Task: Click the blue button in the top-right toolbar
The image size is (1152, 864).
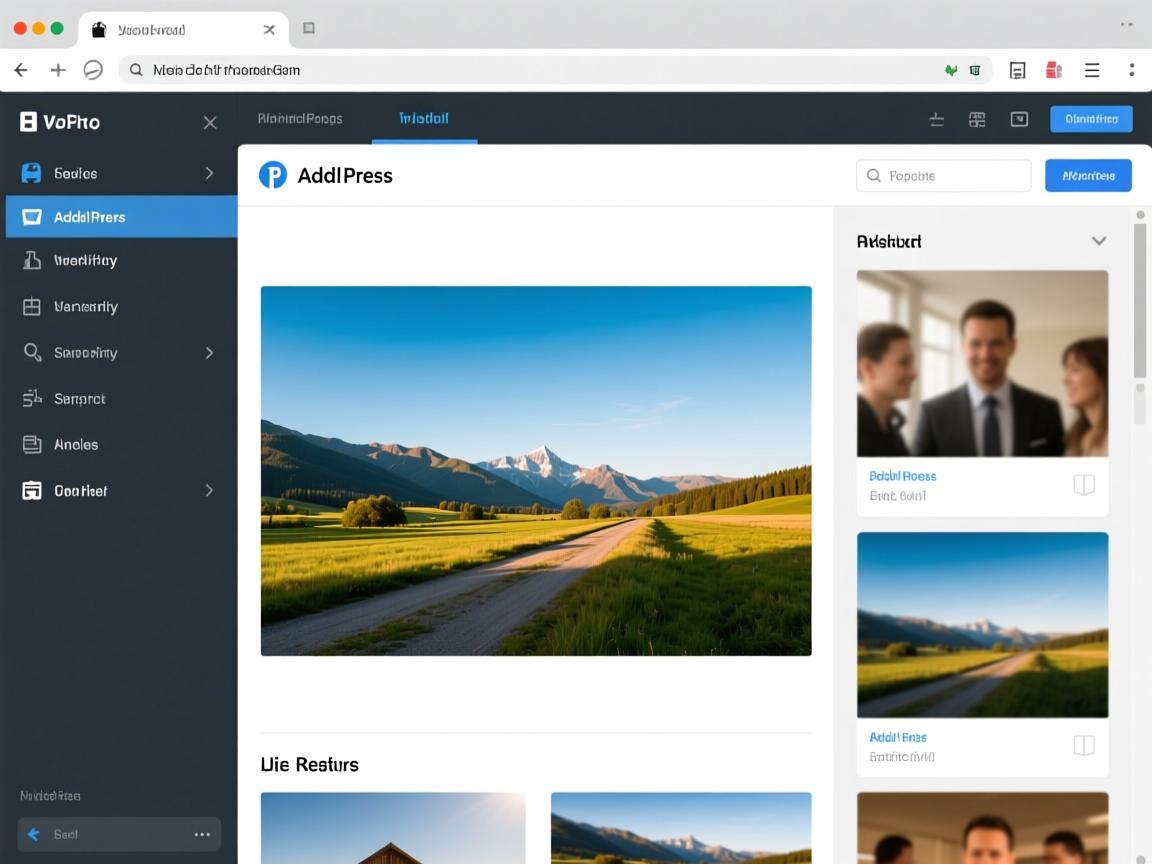Action: 1091,119
